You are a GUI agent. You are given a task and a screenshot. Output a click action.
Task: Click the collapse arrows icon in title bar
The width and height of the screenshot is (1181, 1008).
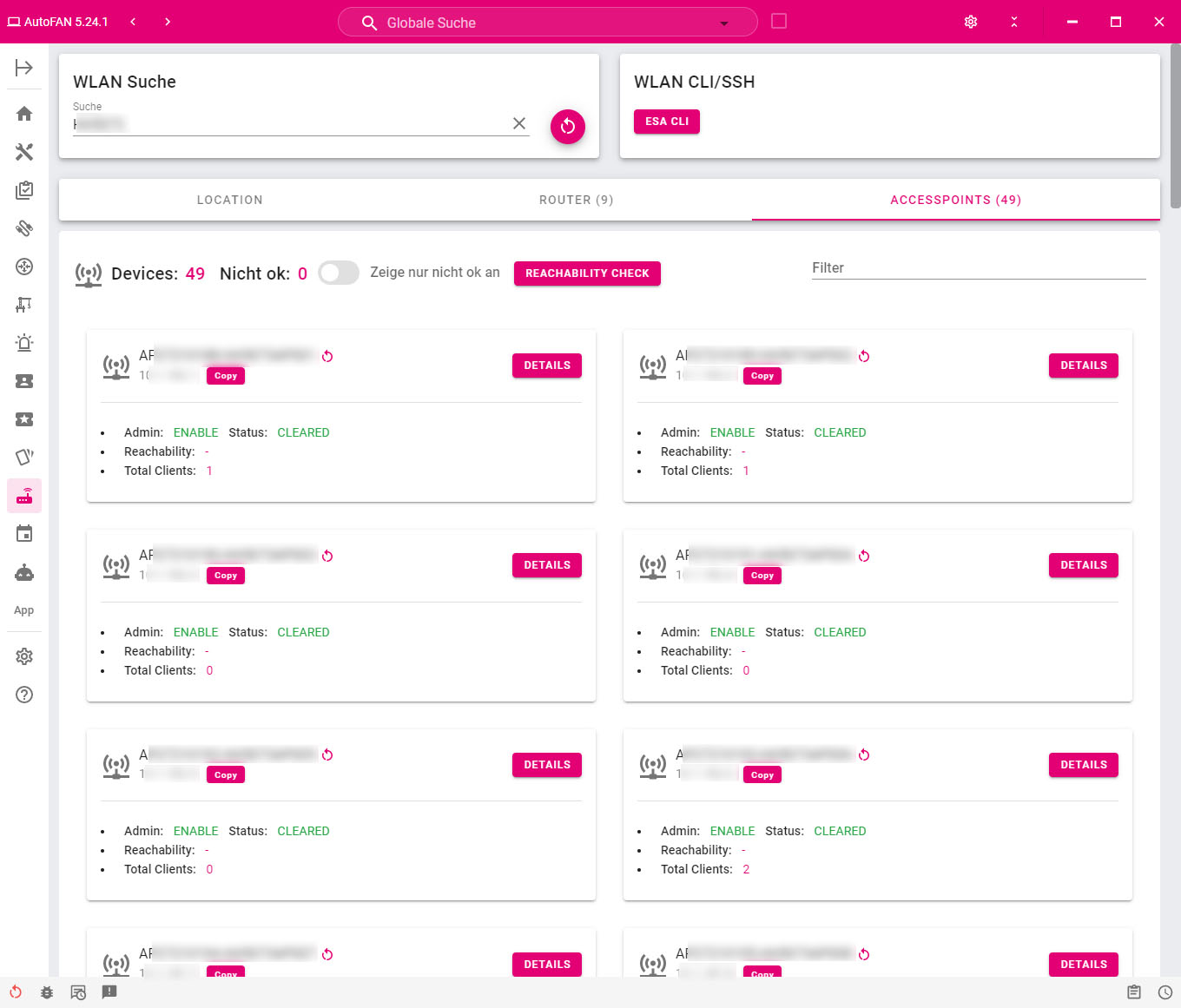point(1014,22)
